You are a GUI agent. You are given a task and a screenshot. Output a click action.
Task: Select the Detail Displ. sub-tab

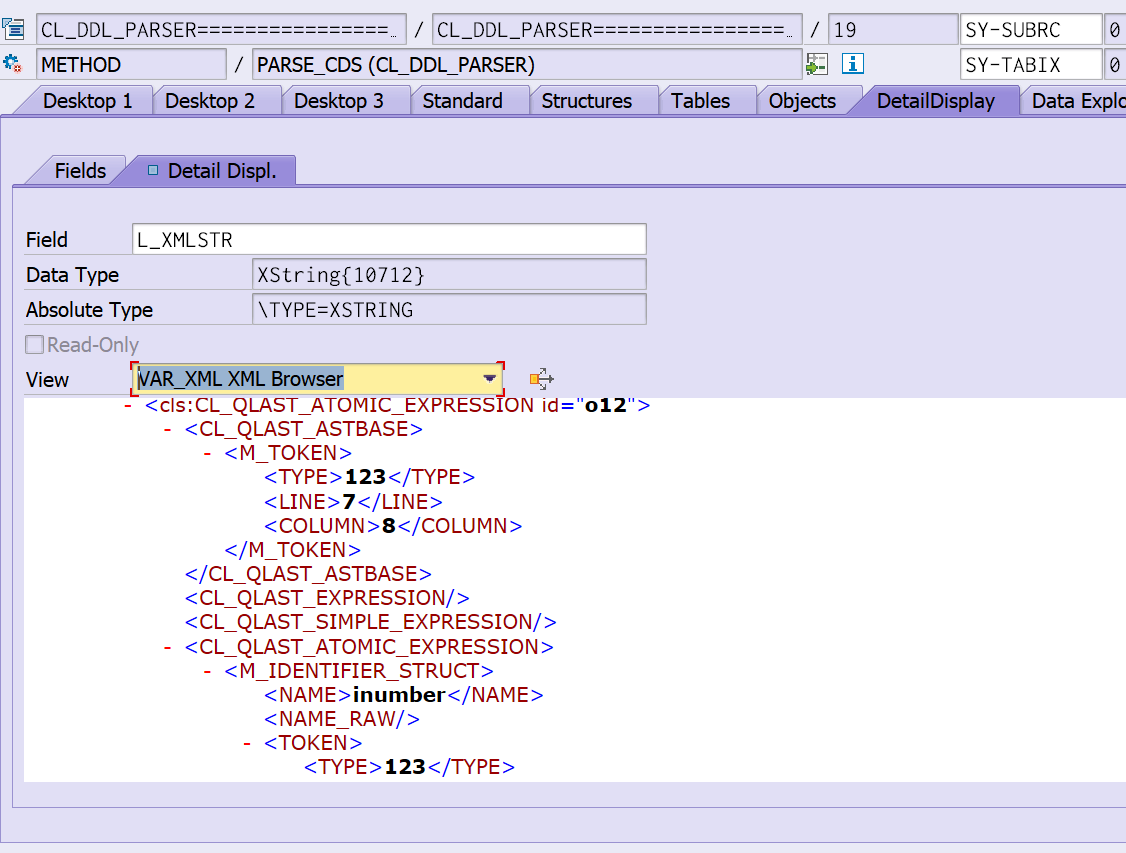point(213,171)
